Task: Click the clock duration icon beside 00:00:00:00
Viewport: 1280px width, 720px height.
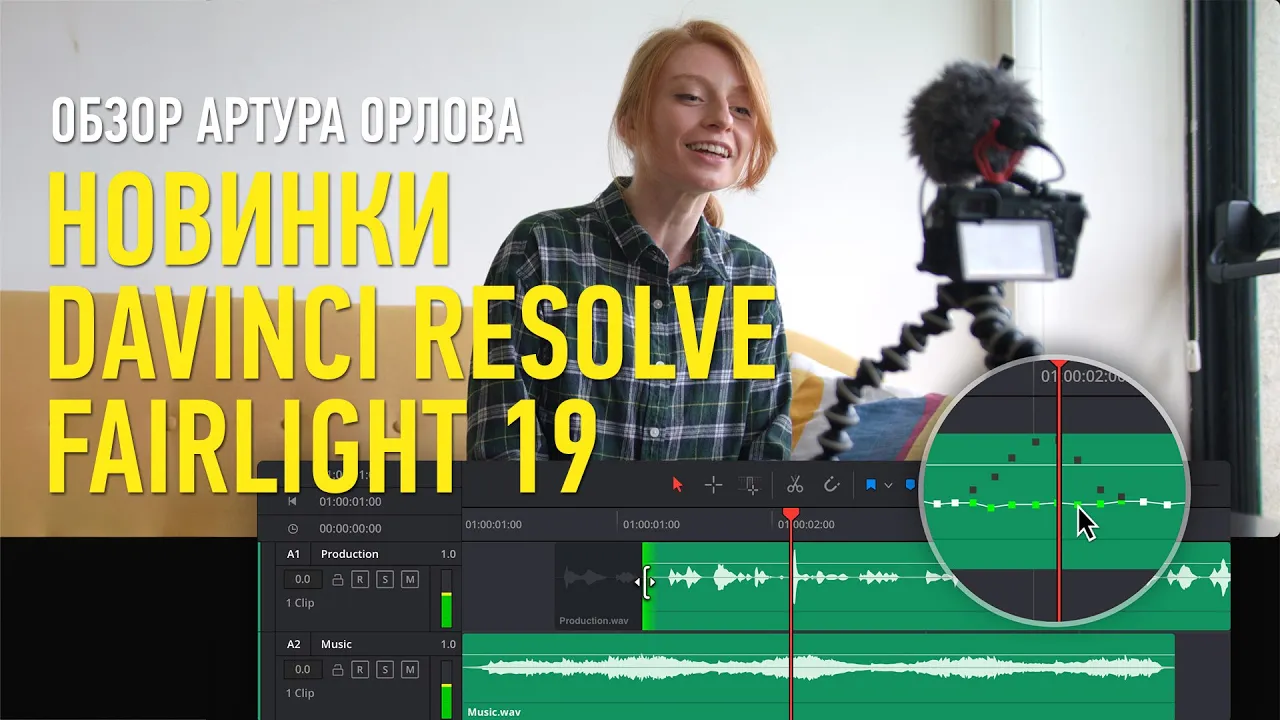Action: coord(292,528)
